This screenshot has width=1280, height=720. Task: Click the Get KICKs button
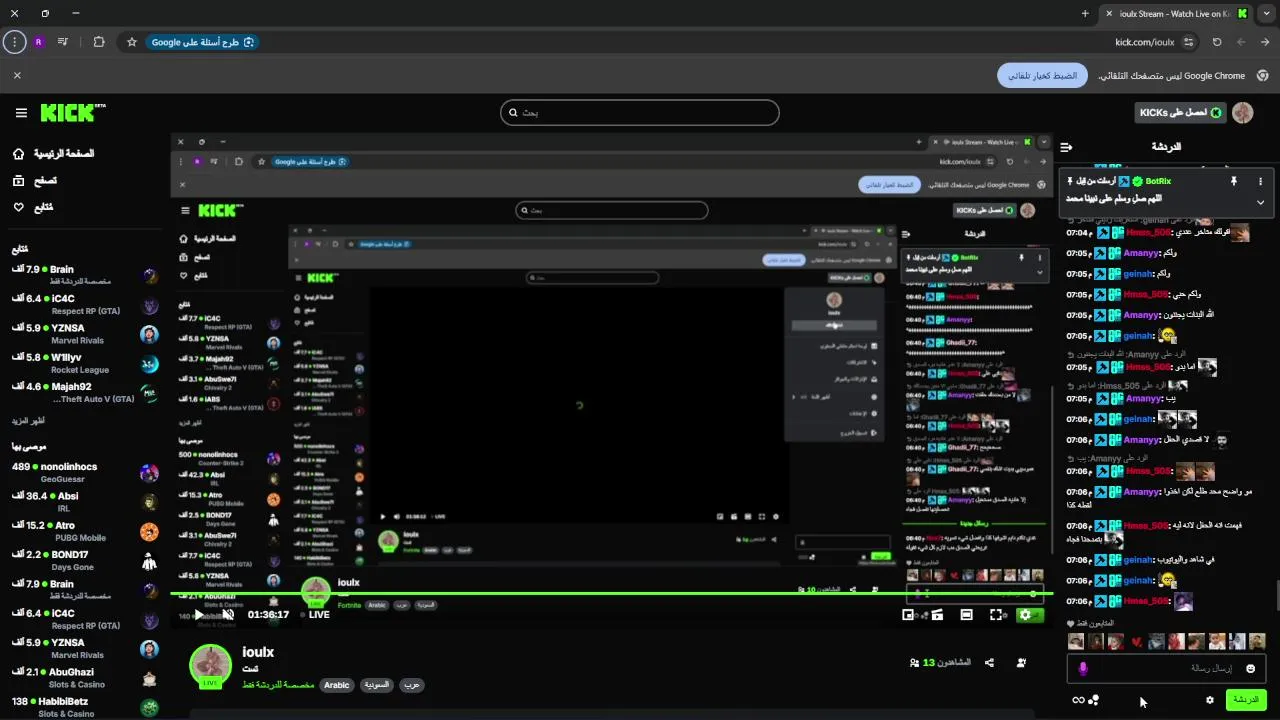point(1180,113)
